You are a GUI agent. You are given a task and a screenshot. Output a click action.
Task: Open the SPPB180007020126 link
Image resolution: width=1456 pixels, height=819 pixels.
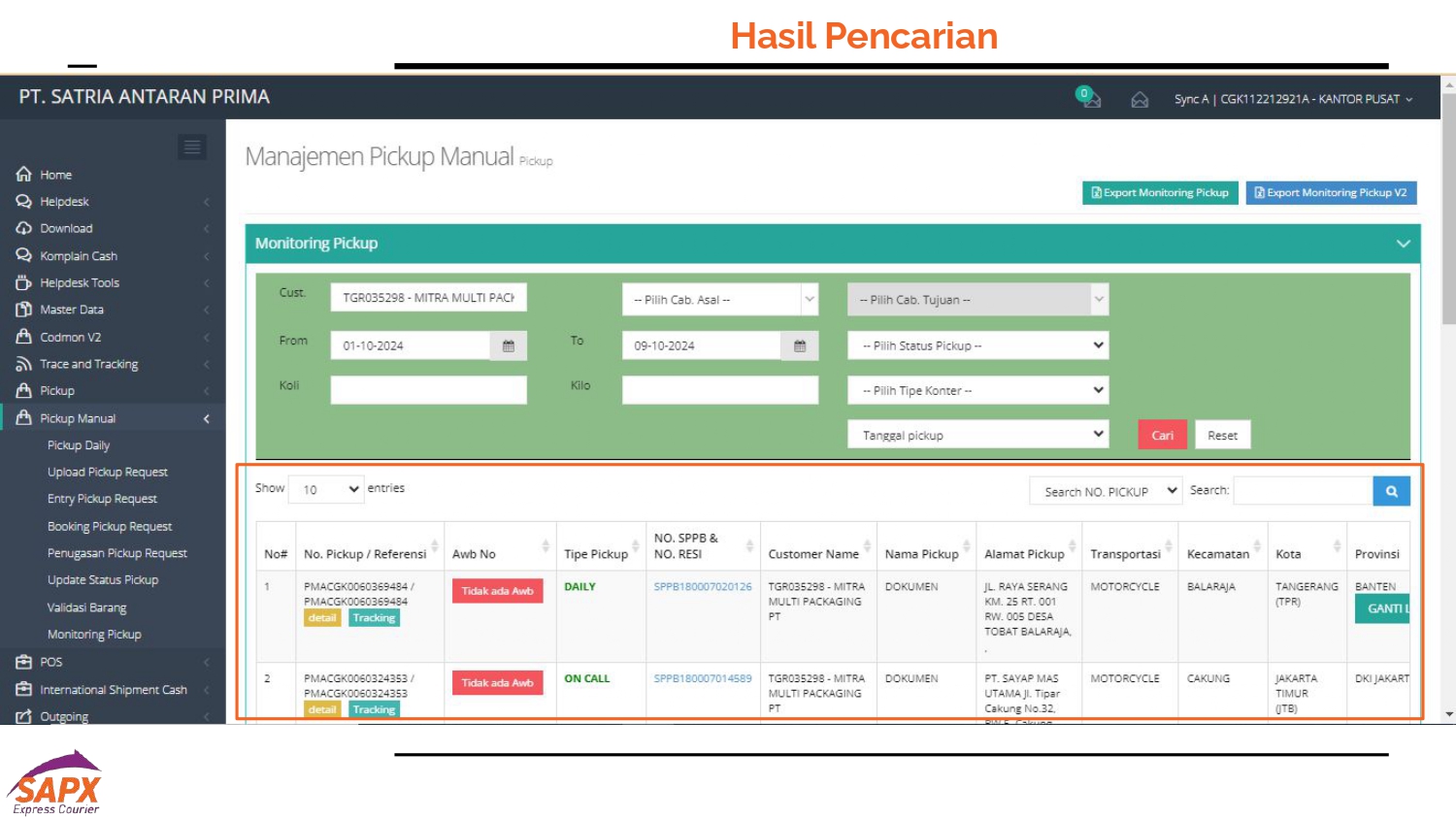(x=703, y=587)
